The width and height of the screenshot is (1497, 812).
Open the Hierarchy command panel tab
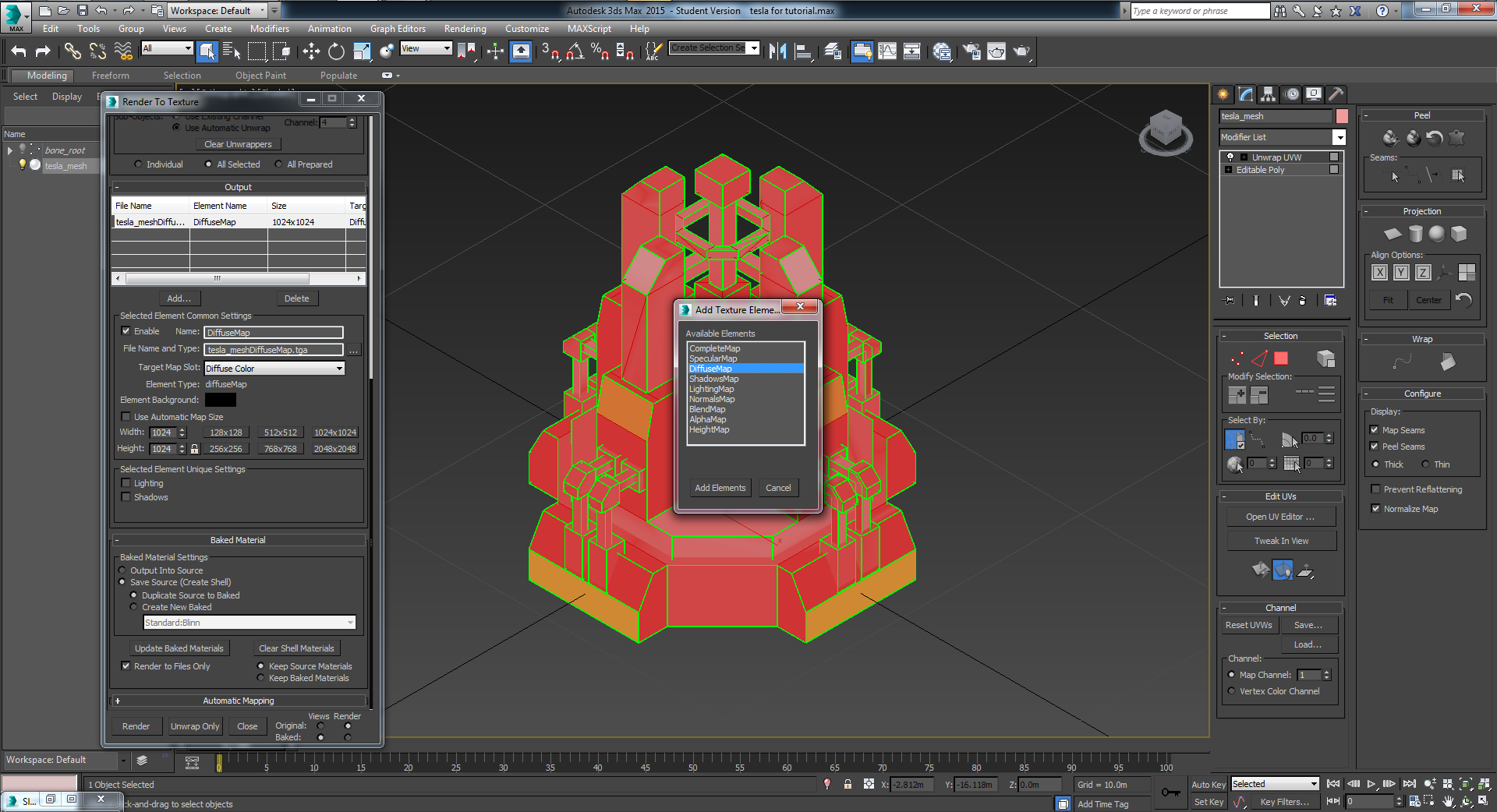tap(1269, 94)
